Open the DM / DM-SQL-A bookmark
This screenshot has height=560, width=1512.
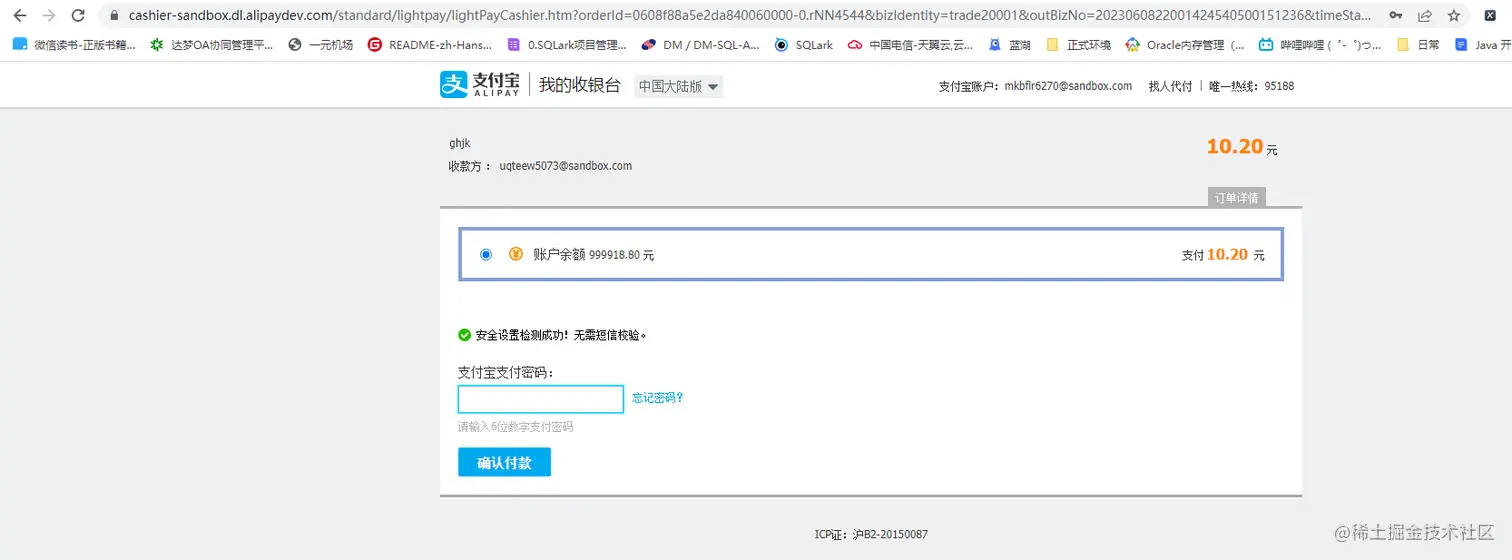click(701, 45)
